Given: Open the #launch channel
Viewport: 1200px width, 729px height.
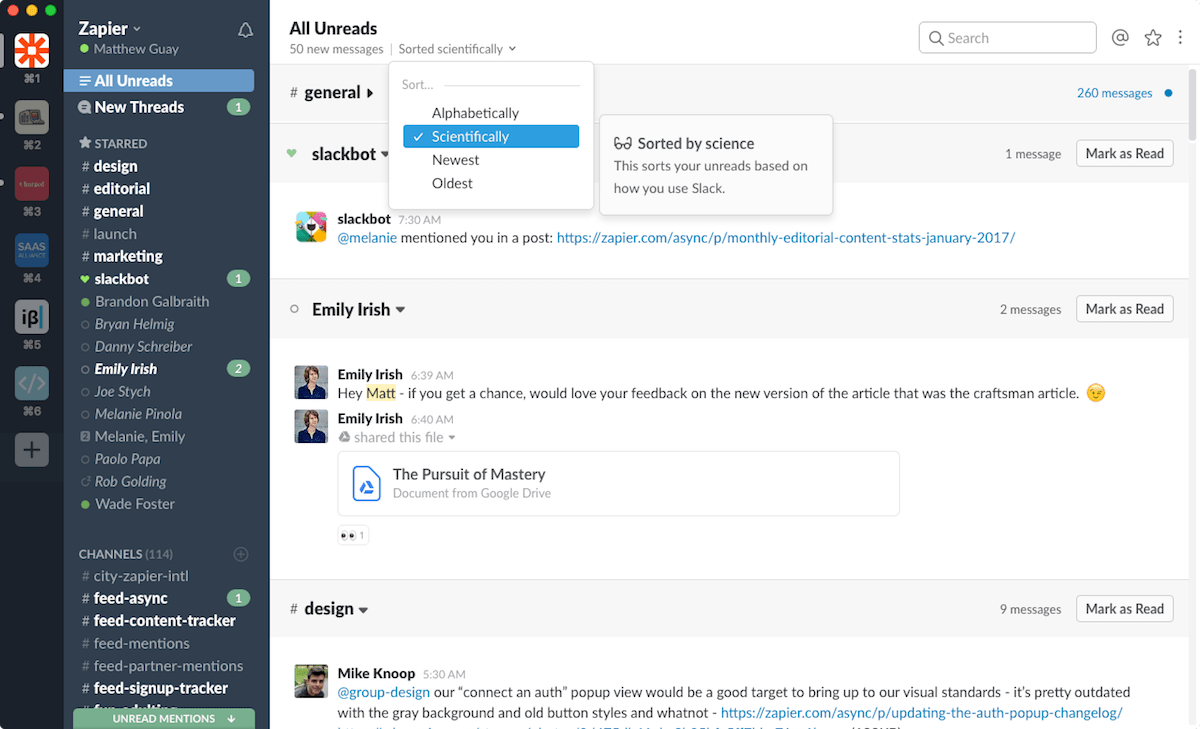Looking at the screenshot, I should coord(109,233).
